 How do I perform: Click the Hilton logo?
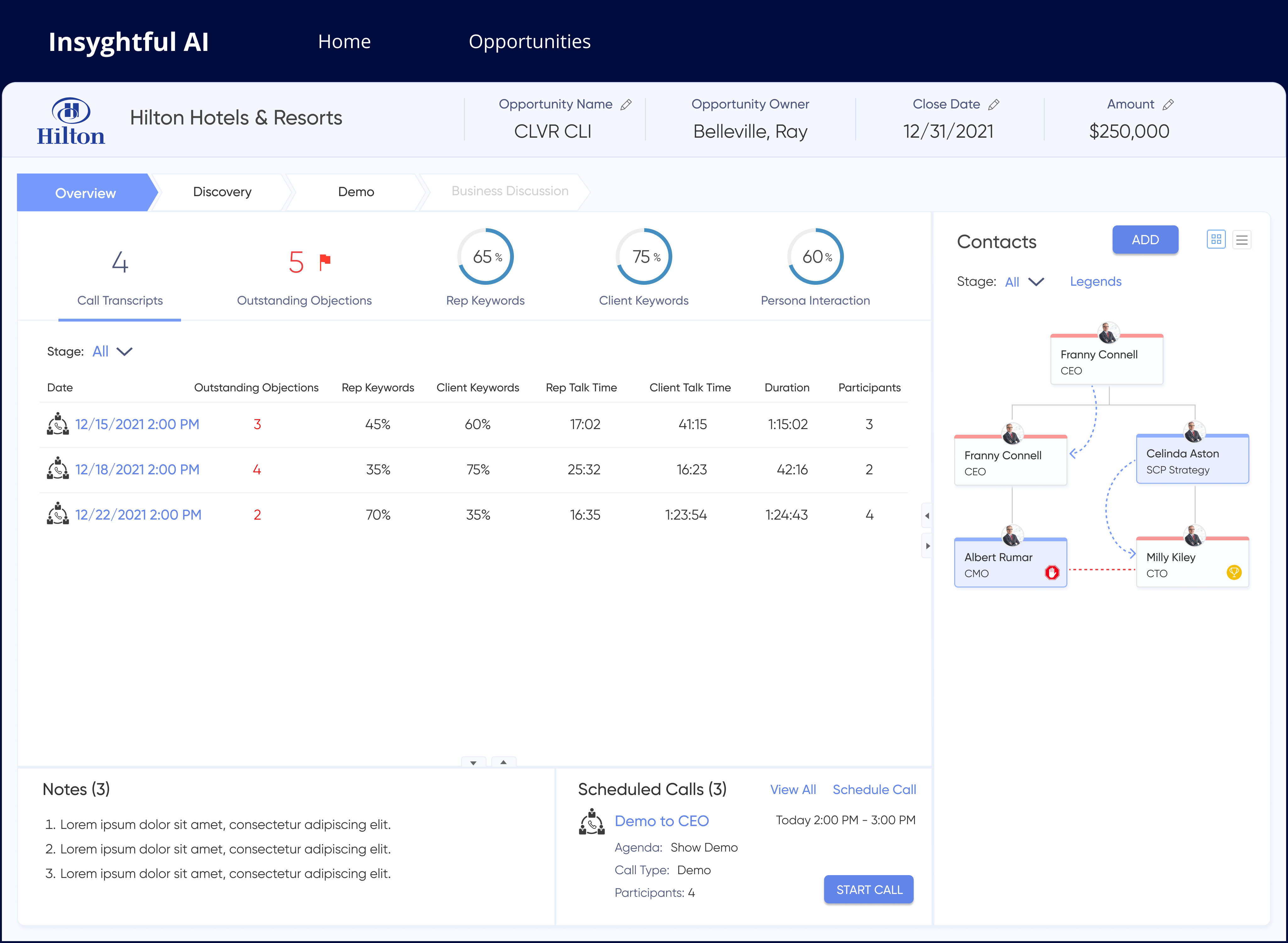click(71, 120)
